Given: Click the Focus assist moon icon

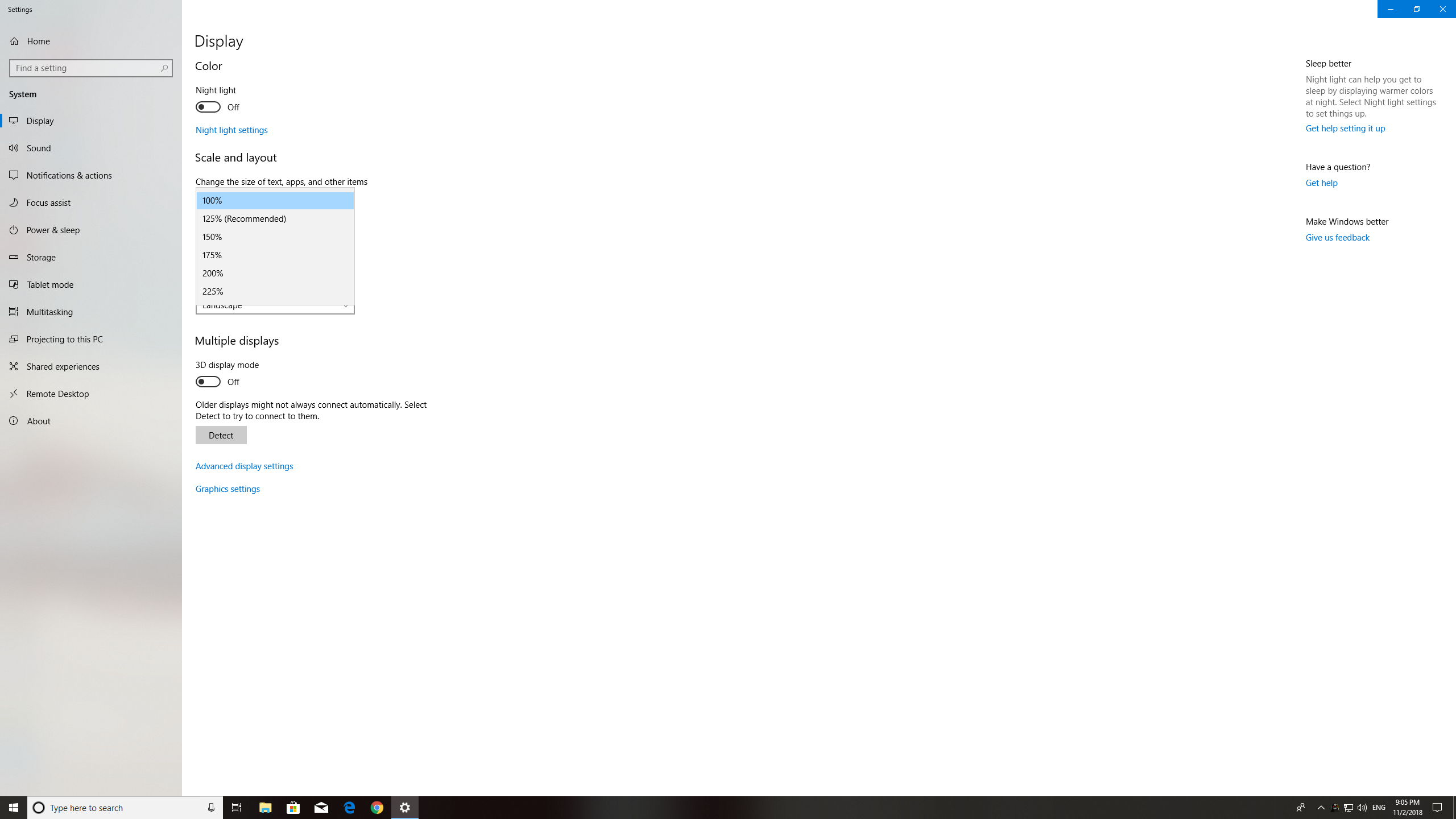Looking at the screenshot, I should [14, 202].
